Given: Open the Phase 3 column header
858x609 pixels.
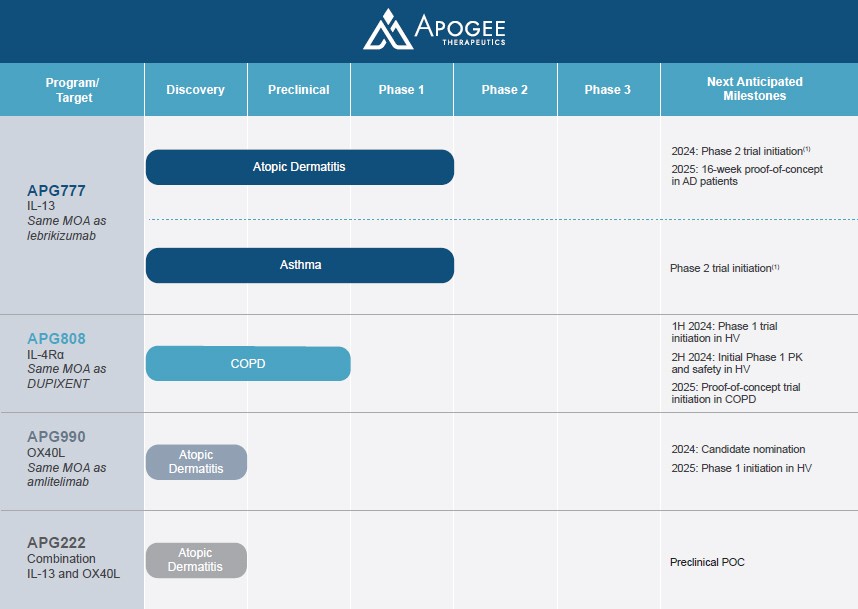Looking at the screenshot, I should point(608,90).
